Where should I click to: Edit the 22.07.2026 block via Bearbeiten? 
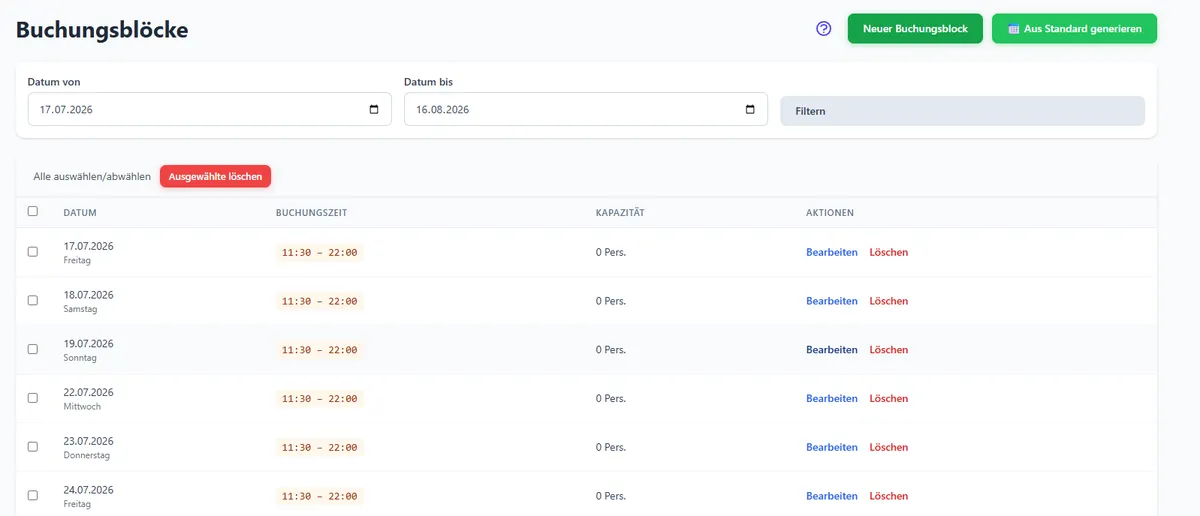(832, 398)
